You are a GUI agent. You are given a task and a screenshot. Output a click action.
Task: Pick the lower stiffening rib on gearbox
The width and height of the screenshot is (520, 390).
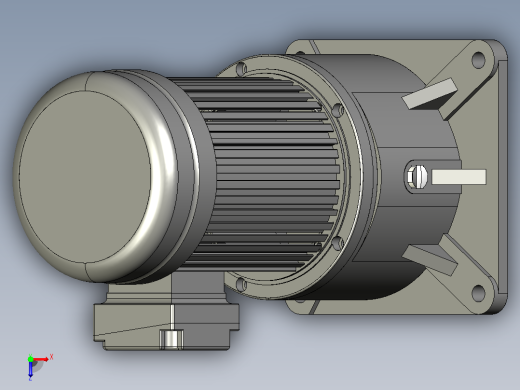[x=431, y=259]
